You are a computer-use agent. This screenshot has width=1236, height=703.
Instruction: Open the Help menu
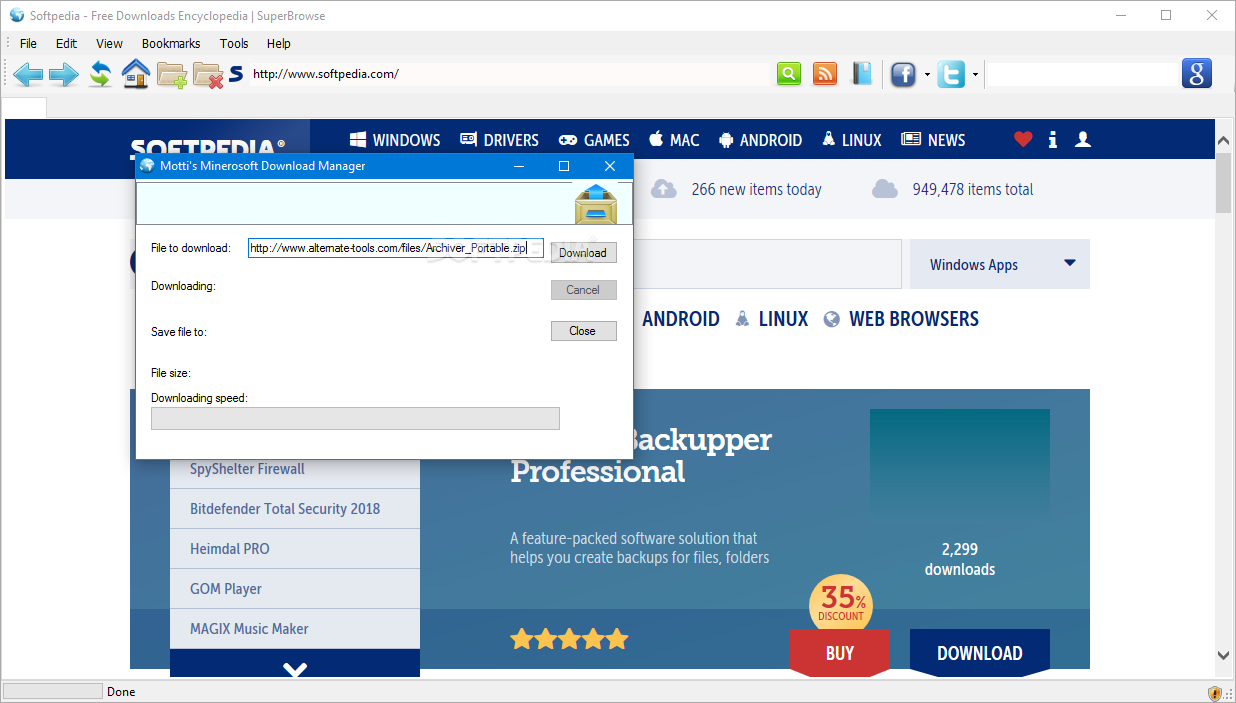(279, 43)
